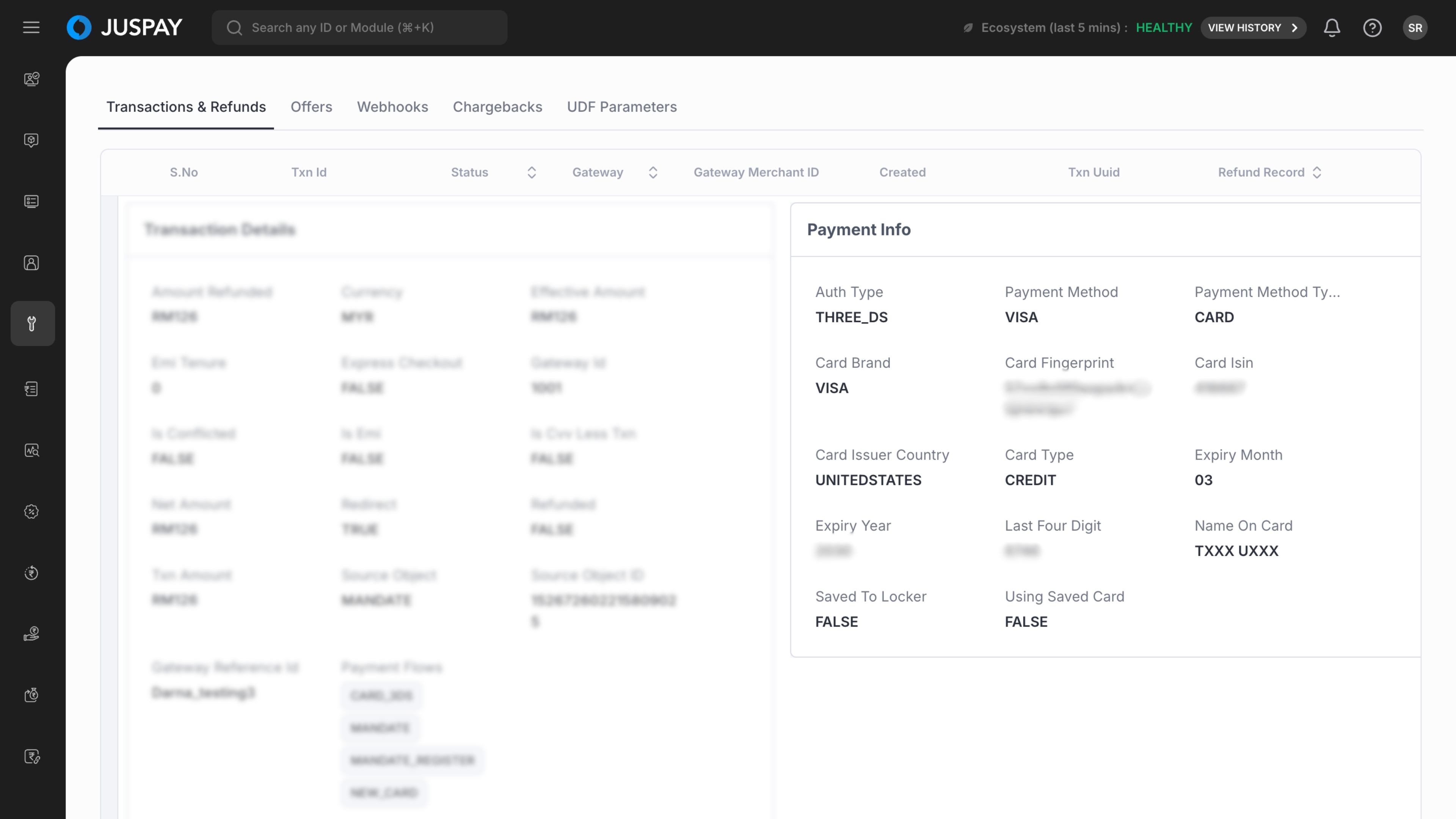Click the Created column header

coord(902,173)
